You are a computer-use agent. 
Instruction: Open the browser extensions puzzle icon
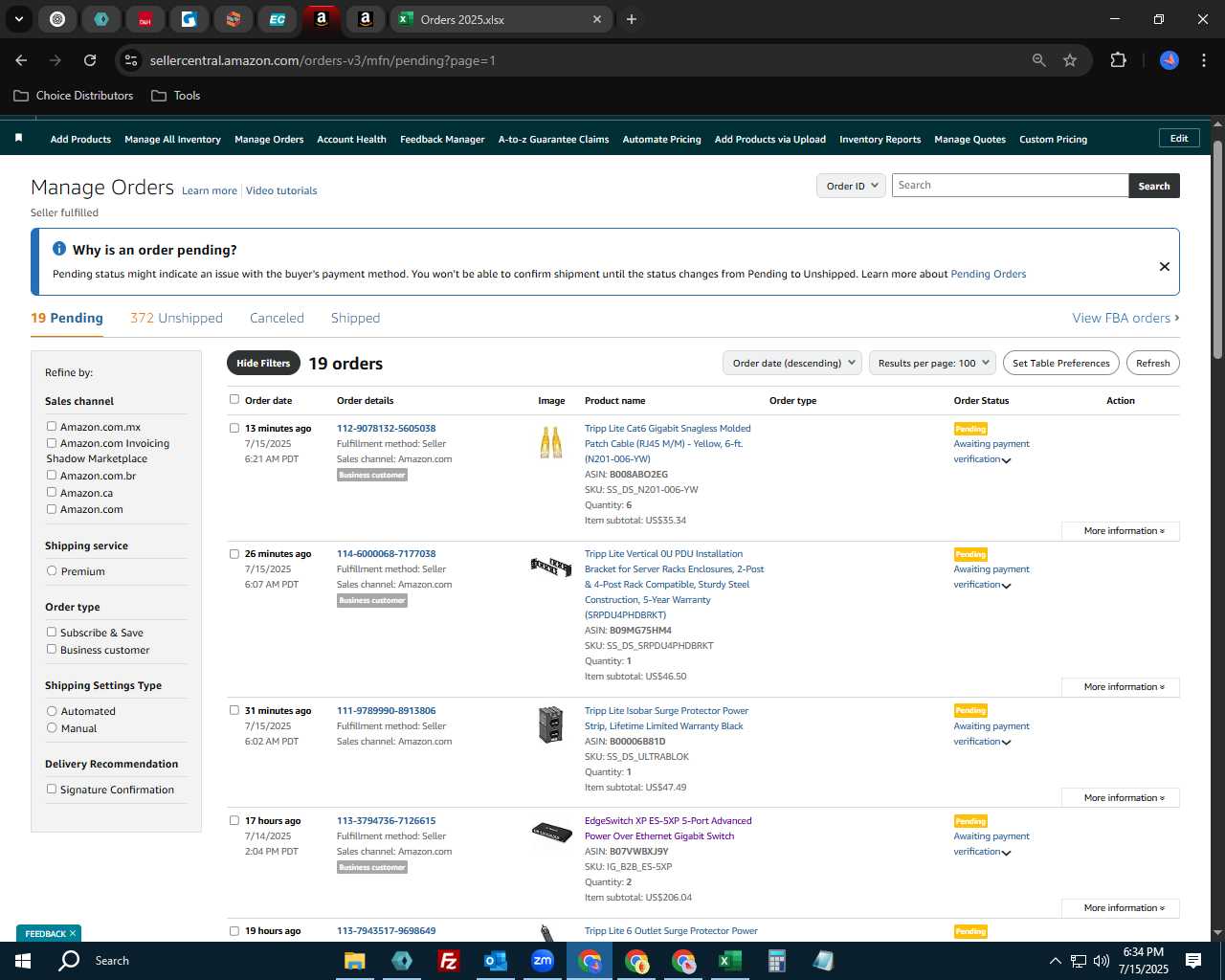(x=1118, y=60)
